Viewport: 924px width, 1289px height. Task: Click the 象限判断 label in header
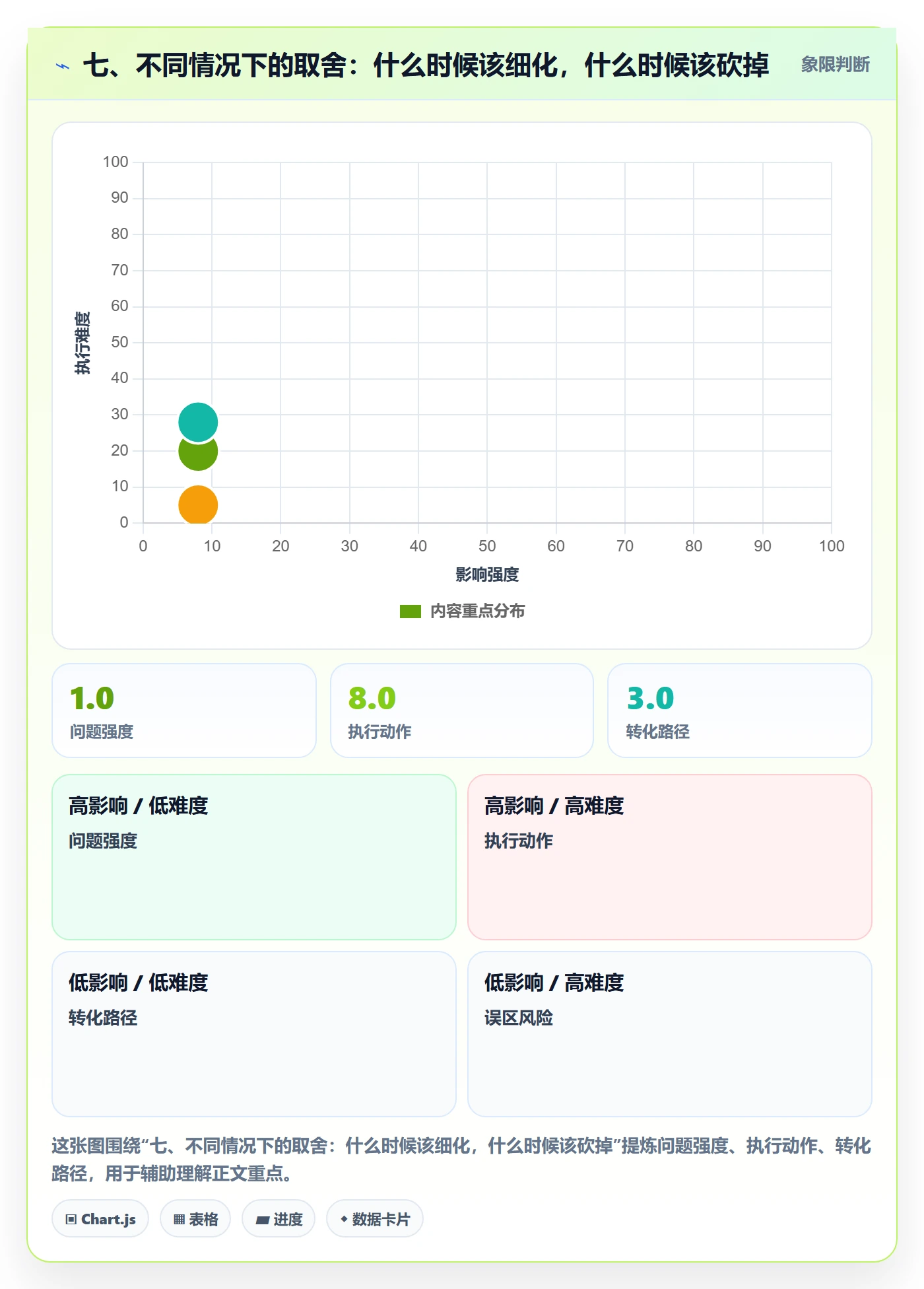pyautogui.click(x=835, y=65)
